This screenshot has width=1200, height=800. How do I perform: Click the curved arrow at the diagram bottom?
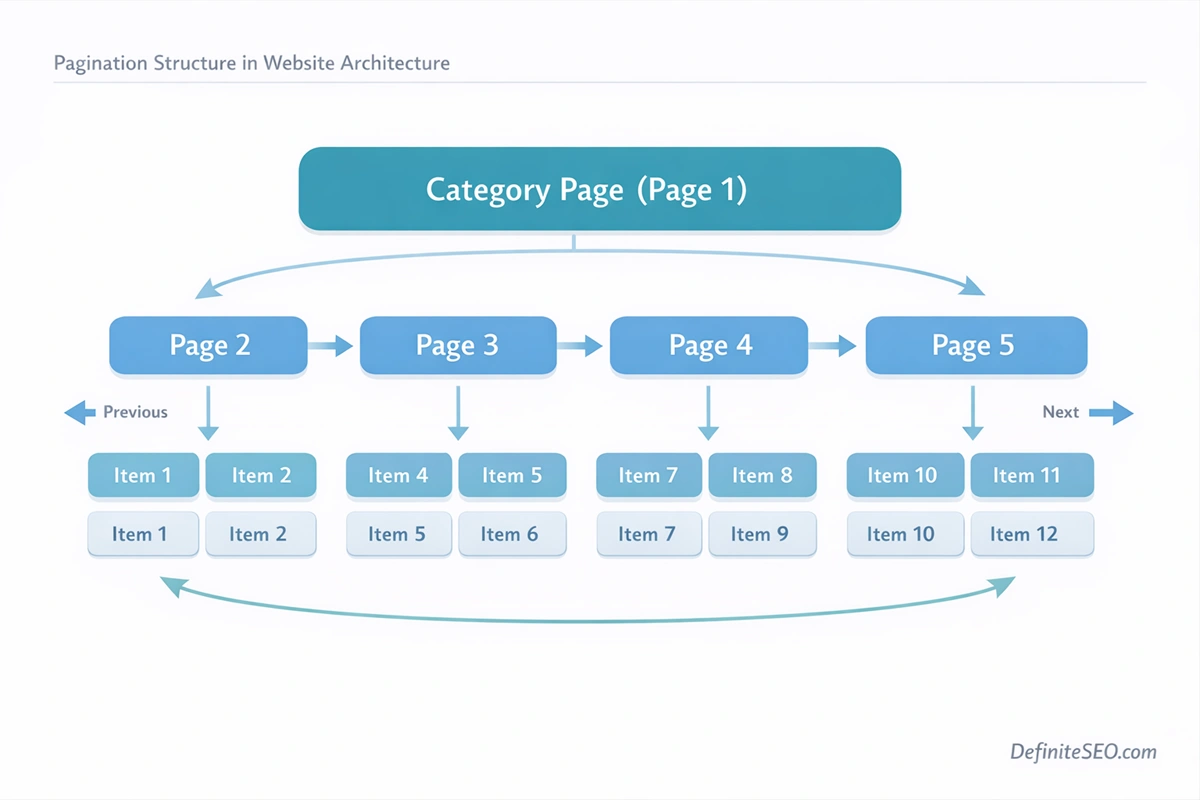point(590,615)
